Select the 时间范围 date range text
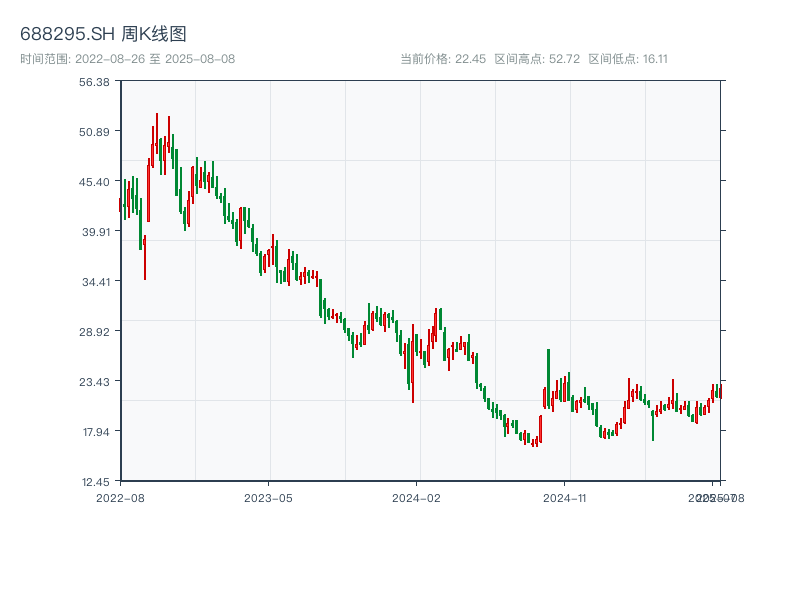800x600 pixels. coord(127,59)
